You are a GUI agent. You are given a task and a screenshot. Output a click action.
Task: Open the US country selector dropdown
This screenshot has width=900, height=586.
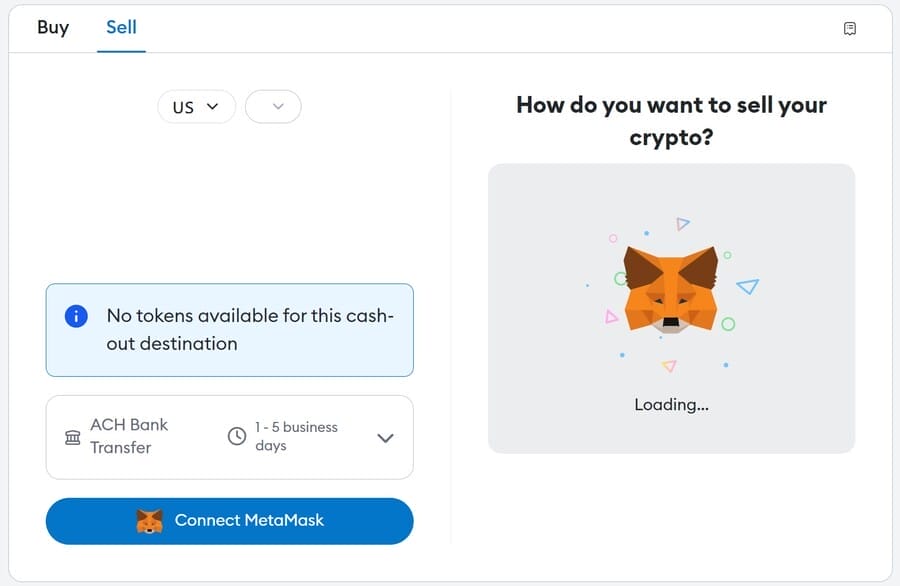tap(196, 106)
